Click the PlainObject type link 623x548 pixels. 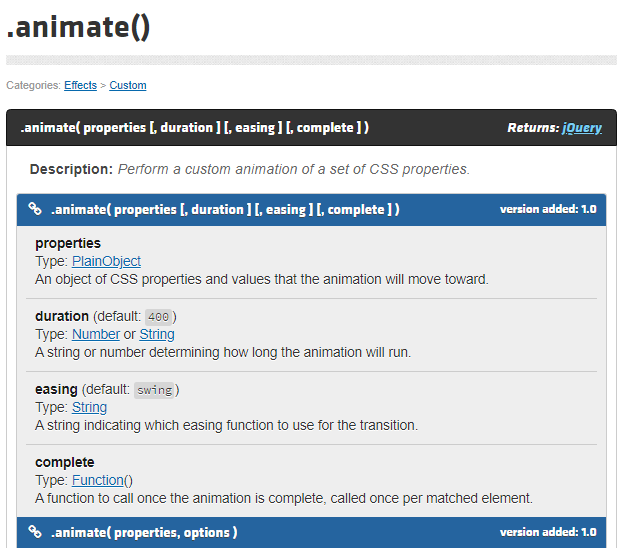[106, 261]
